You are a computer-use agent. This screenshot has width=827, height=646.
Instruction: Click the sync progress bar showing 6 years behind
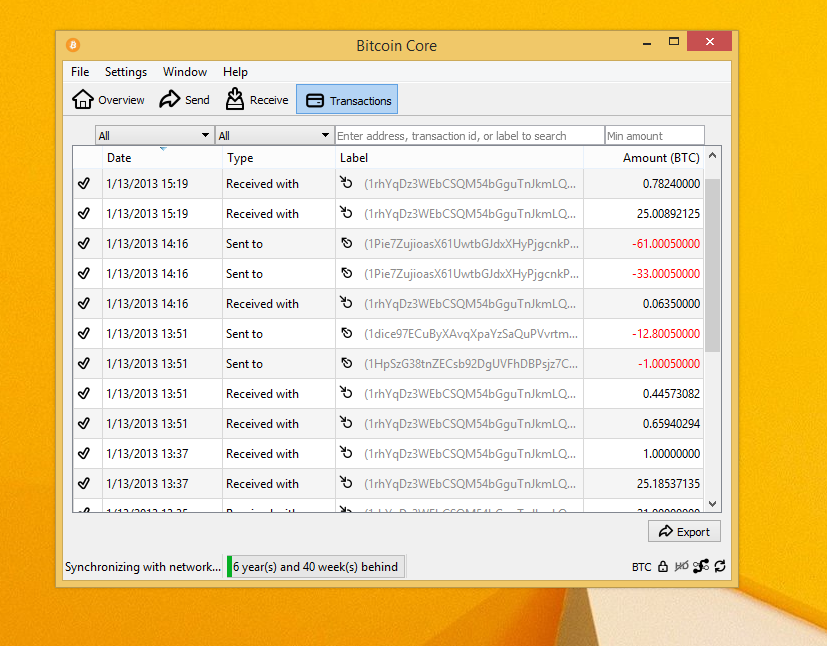point(315,567)
